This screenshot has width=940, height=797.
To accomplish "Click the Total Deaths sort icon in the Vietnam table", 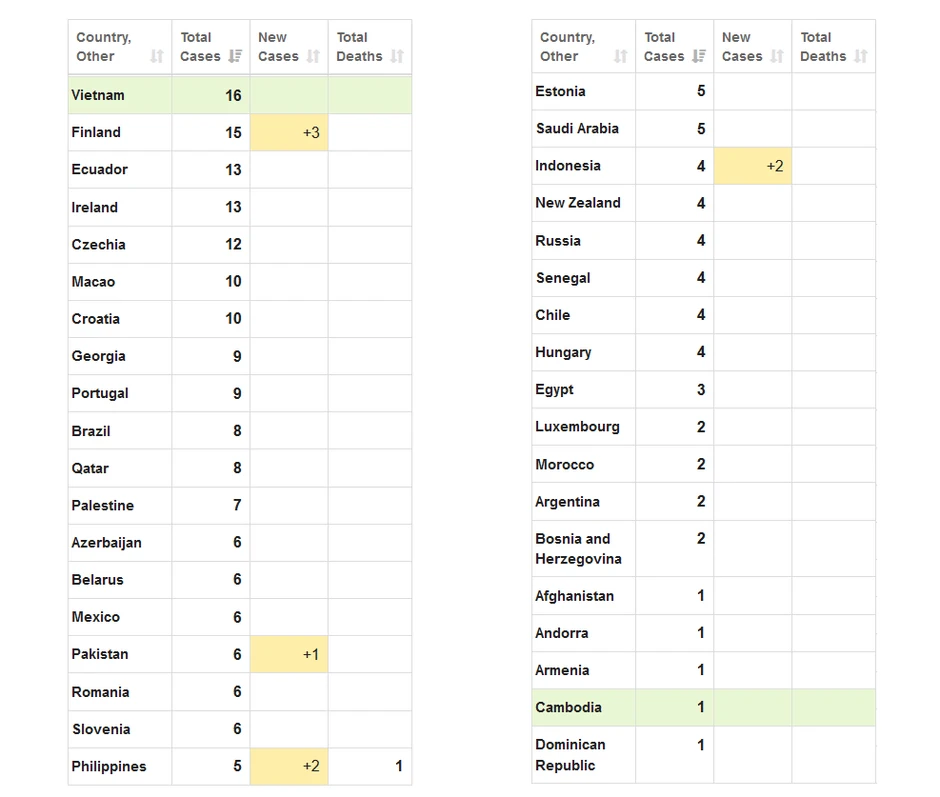I will (x=397, y=57).
